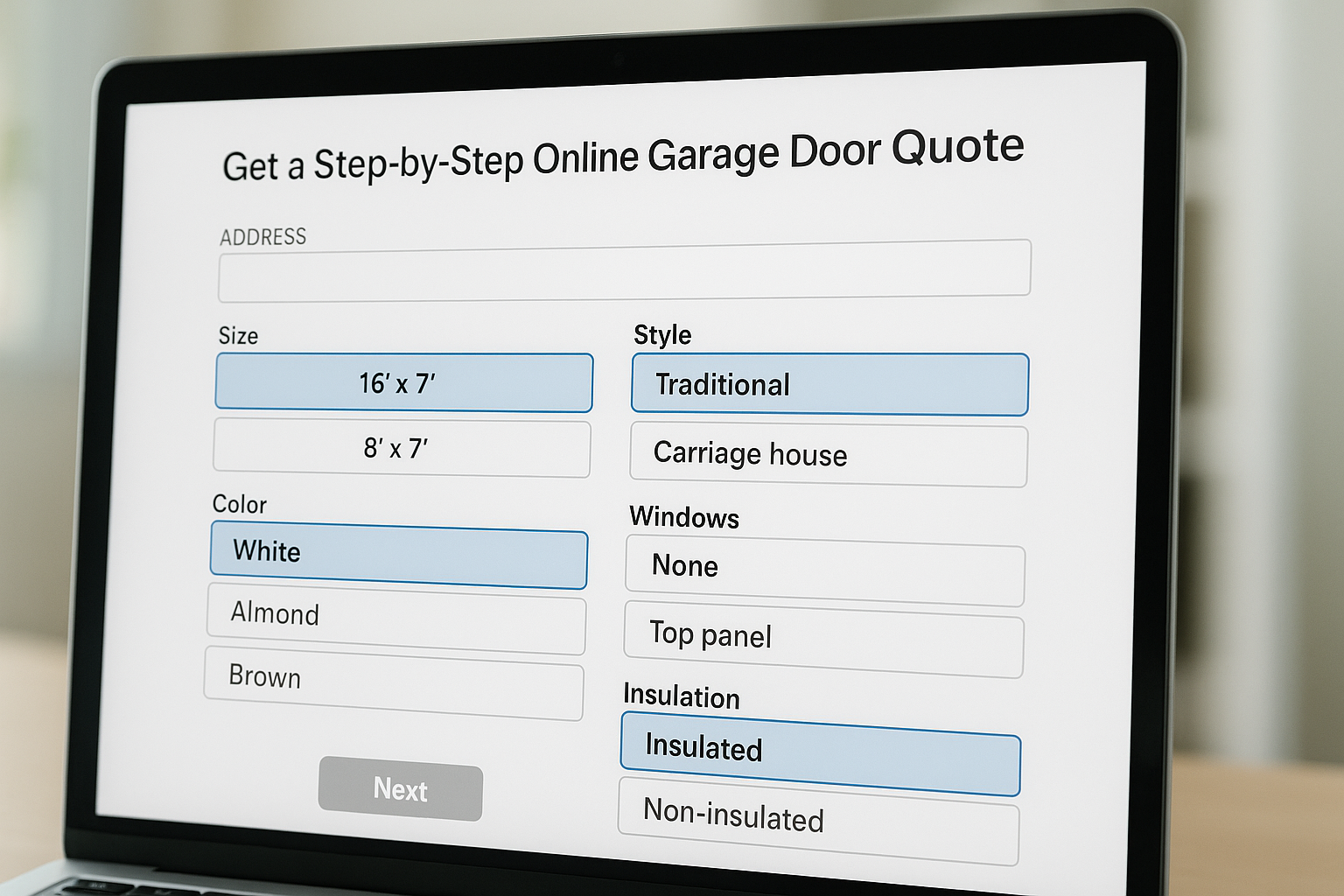Click the Address input field
1344x896 pixels.
tap(624, 270)
